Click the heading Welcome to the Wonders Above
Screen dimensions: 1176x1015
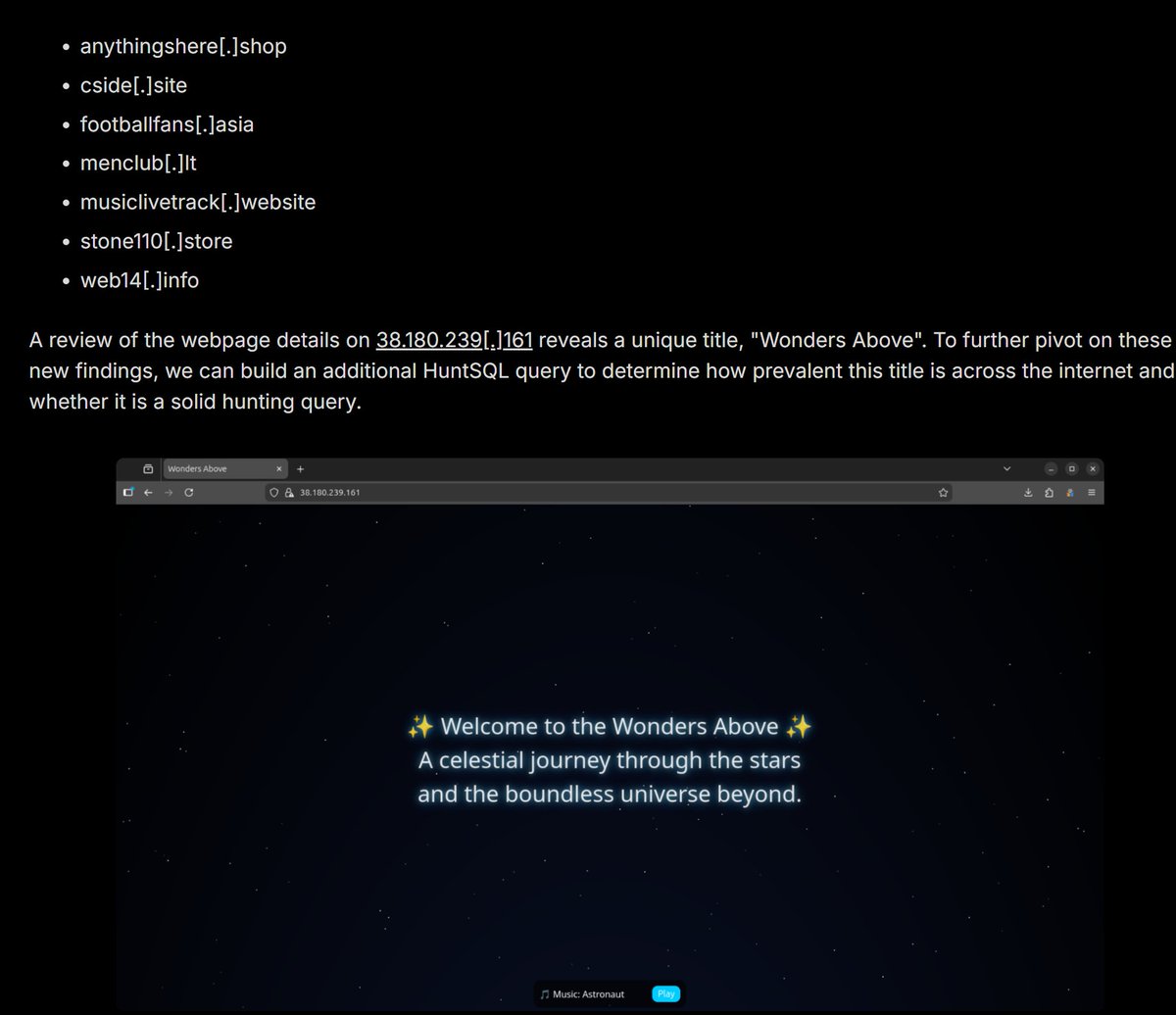click(610, 726)
